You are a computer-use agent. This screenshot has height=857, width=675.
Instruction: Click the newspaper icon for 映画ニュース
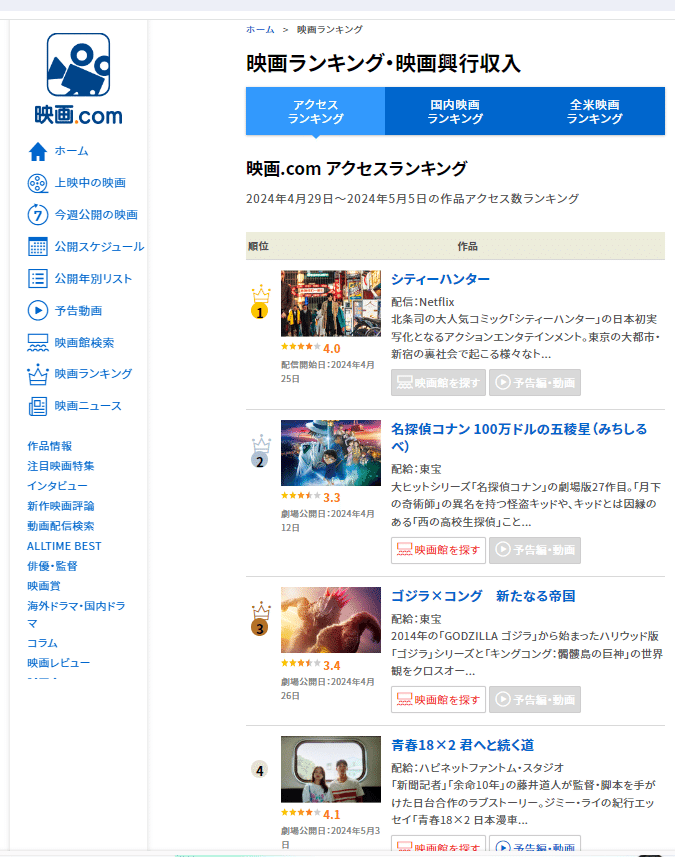(38, 406)
